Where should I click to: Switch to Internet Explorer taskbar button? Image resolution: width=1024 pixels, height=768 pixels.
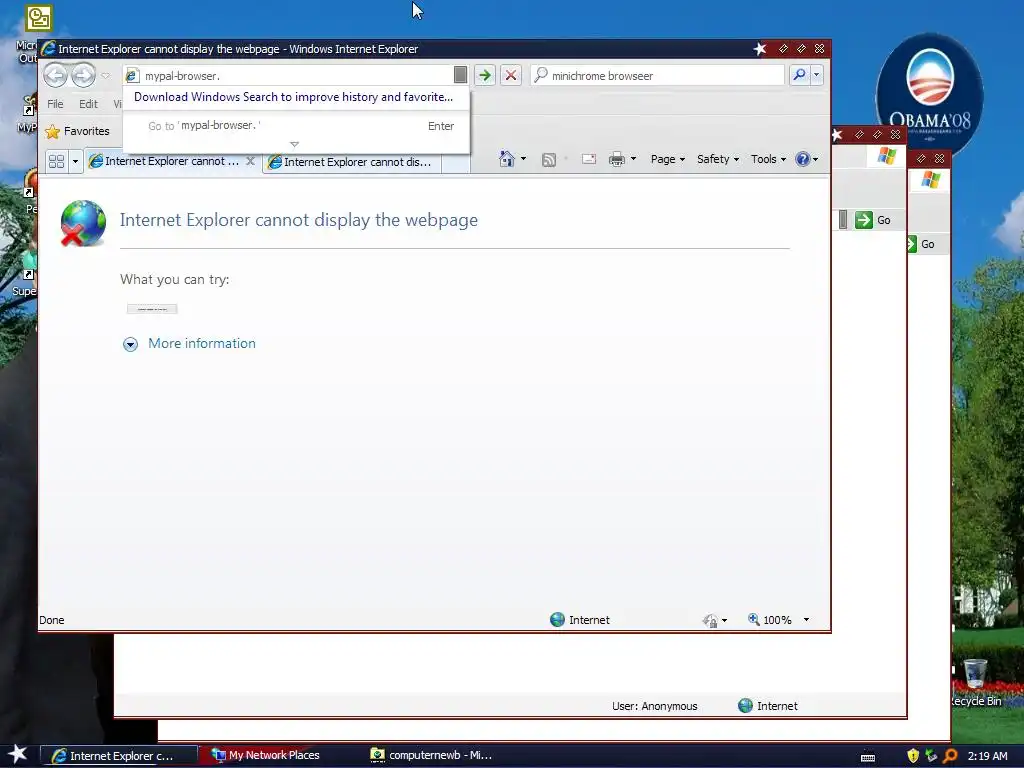coord(119,756)
